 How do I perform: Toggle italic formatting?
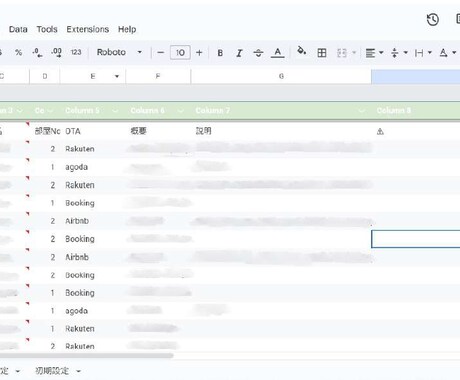pos(239,53)
